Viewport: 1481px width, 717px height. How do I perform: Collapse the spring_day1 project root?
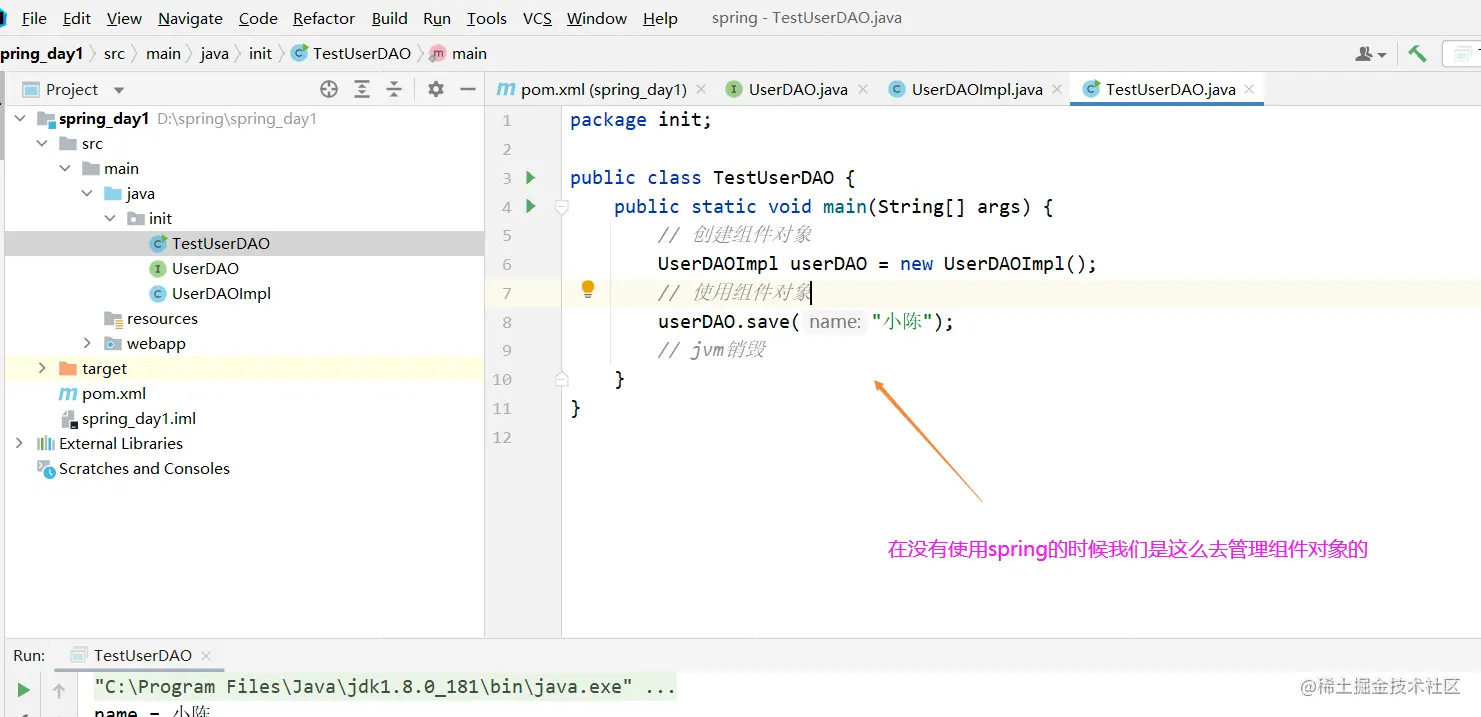pyautogui.click(x=20, y=118)
